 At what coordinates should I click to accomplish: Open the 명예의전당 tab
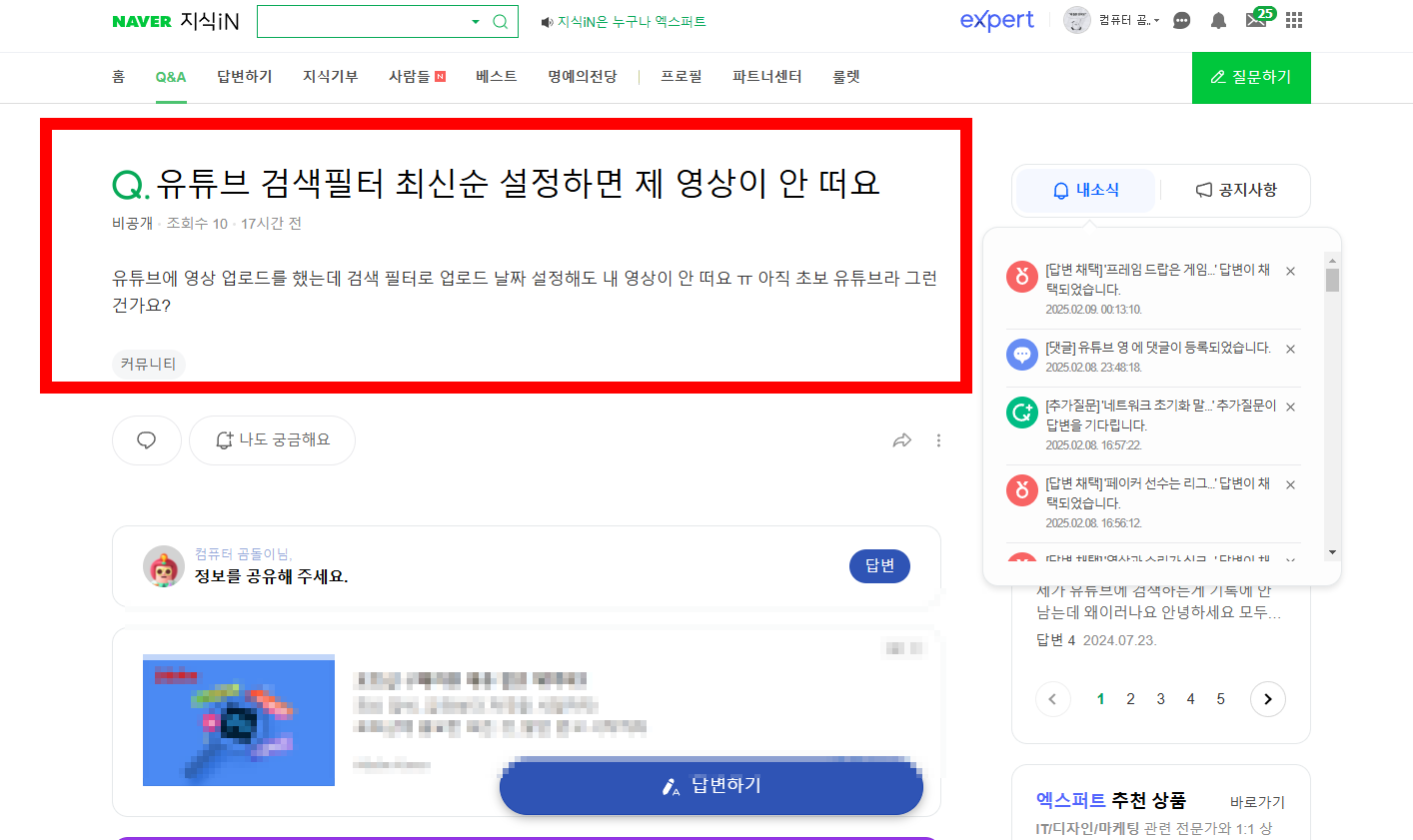[583, 77]
